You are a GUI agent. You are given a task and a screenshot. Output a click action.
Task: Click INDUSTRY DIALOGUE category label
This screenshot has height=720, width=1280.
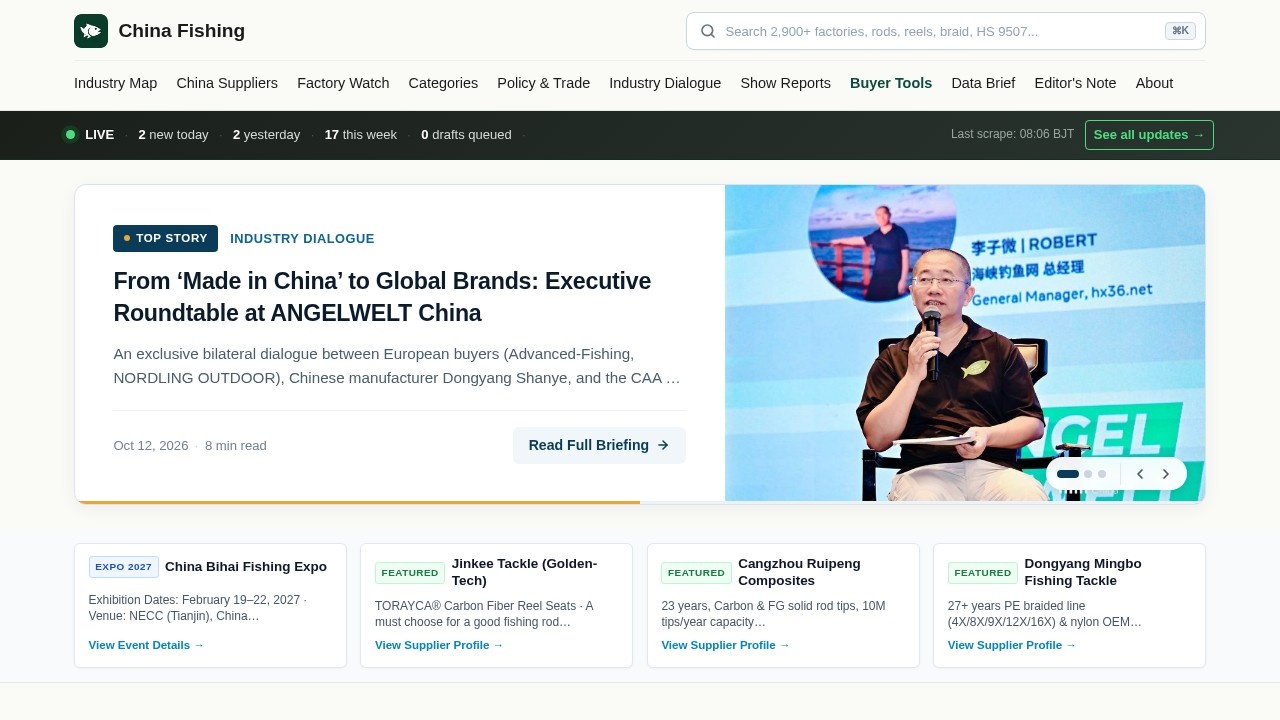302,239
